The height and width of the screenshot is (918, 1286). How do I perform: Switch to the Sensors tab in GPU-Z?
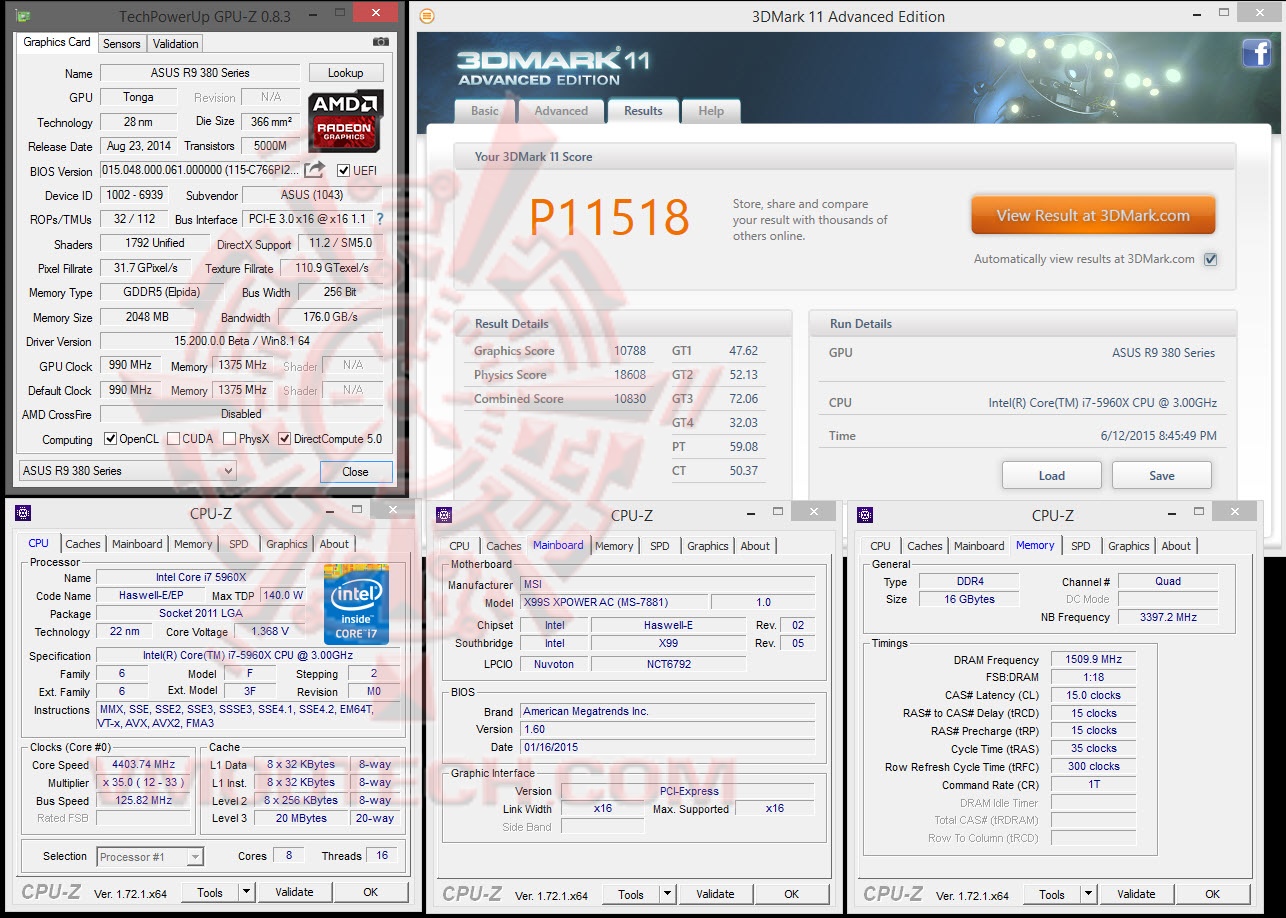click(x=122, y=44)
